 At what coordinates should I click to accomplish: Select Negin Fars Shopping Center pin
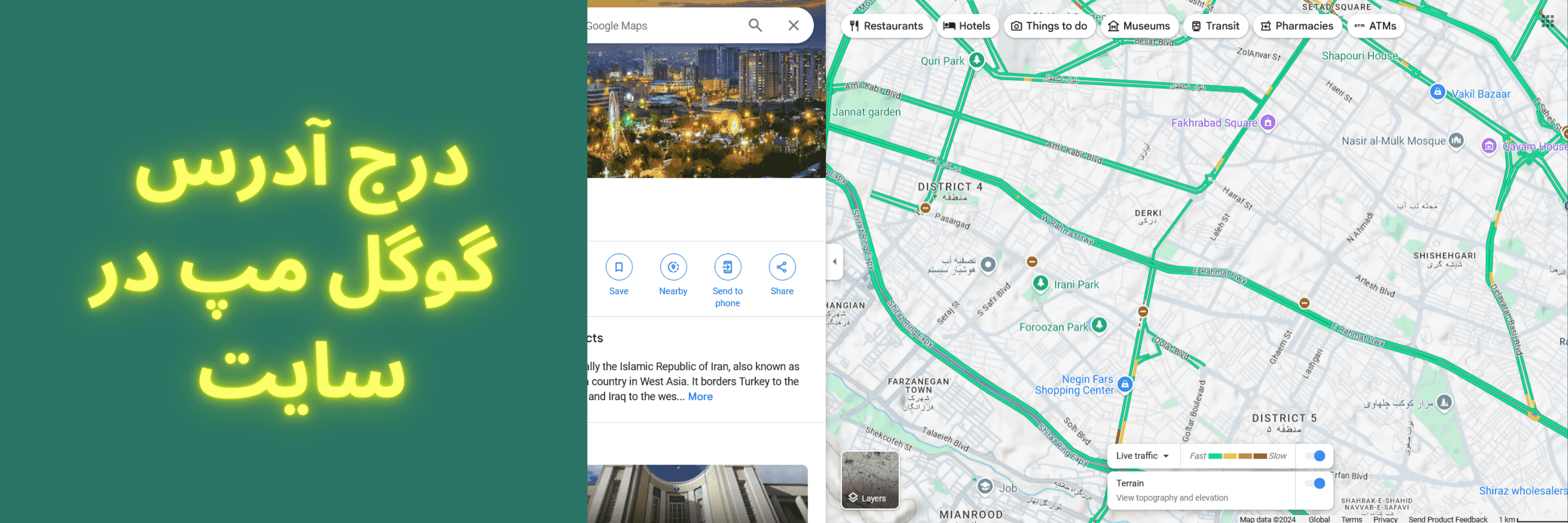[1125, 385]
